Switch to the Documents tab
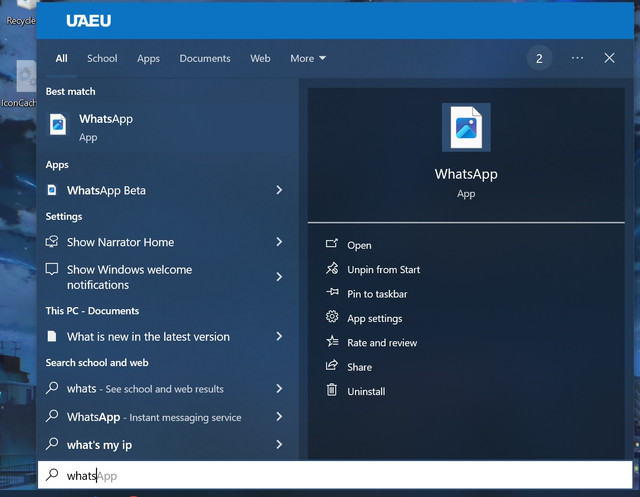Viewport: 640px width, 497px height. point(205,58)
